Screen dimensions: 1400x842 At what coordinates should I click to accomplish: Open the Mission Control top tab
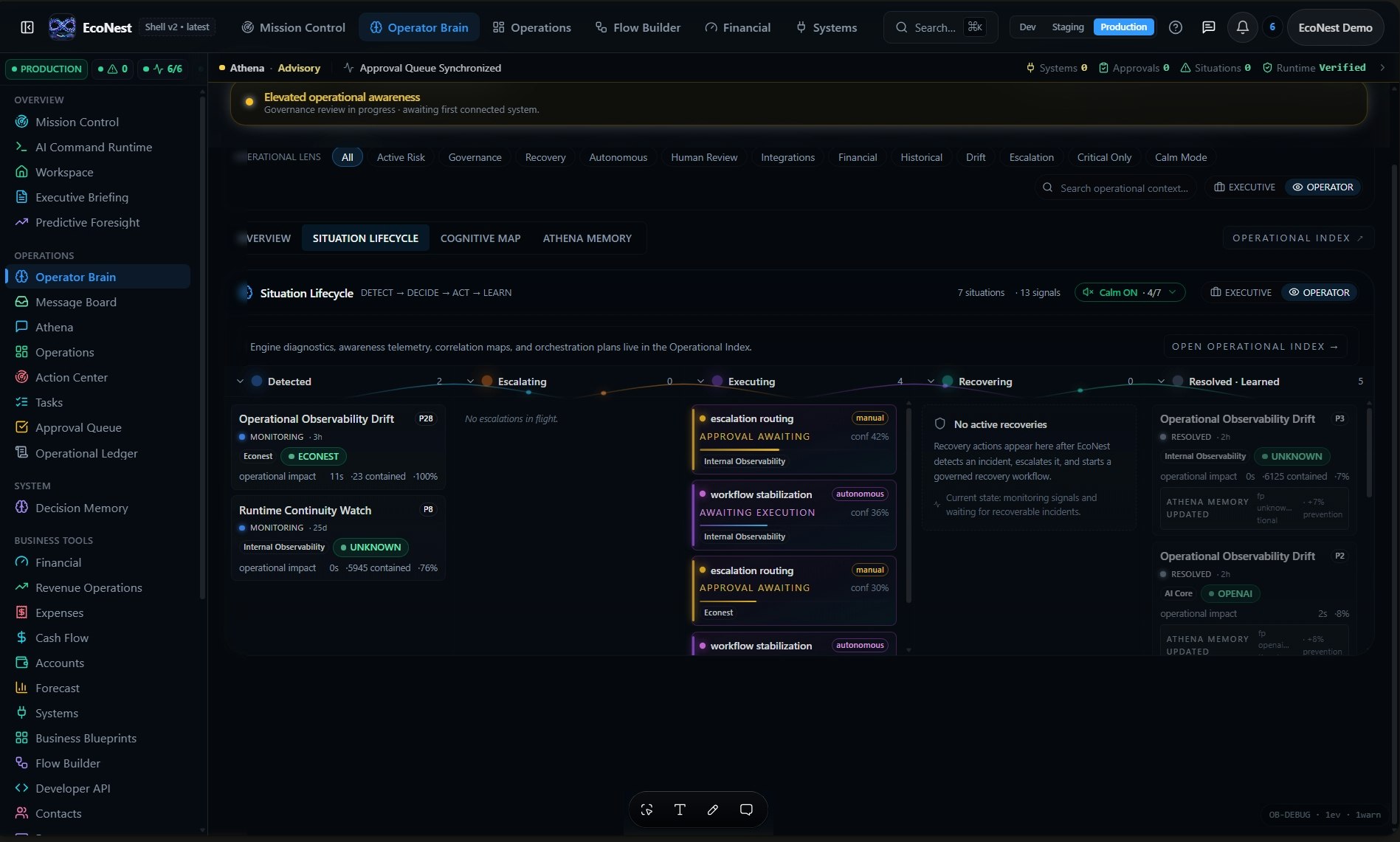pos(293,27)
